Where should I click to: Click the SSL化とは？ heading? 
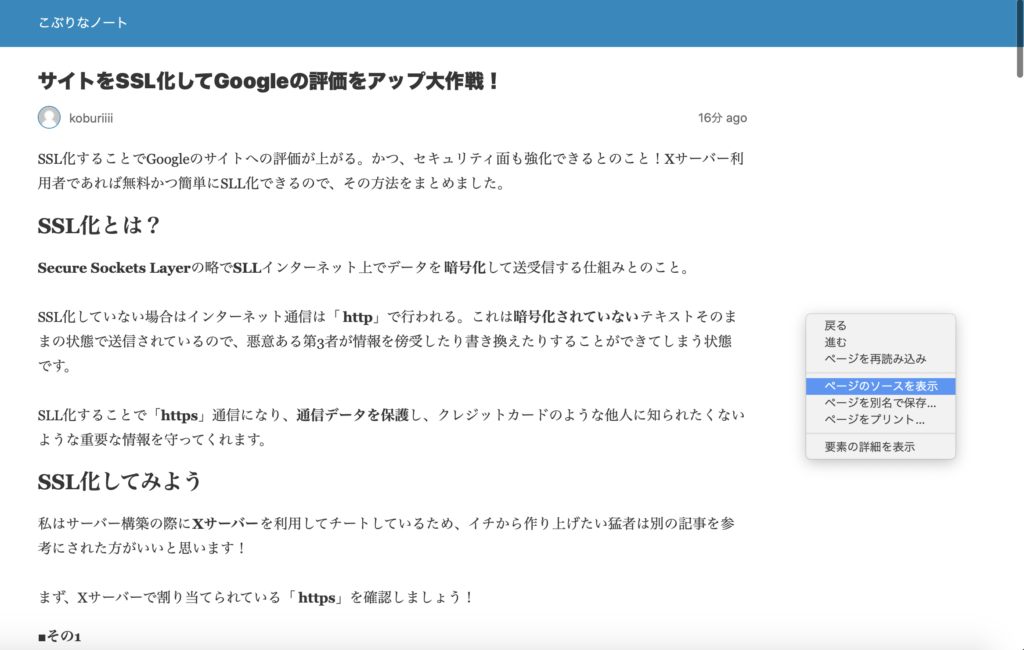tap(99, 225)
